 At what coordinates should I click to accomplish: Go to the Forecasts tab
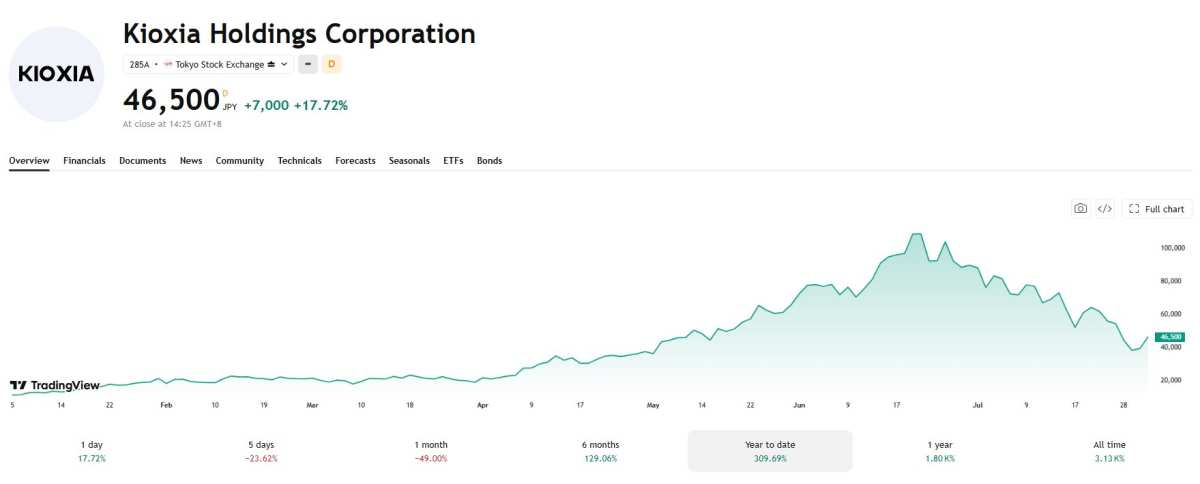pos(356,161)
